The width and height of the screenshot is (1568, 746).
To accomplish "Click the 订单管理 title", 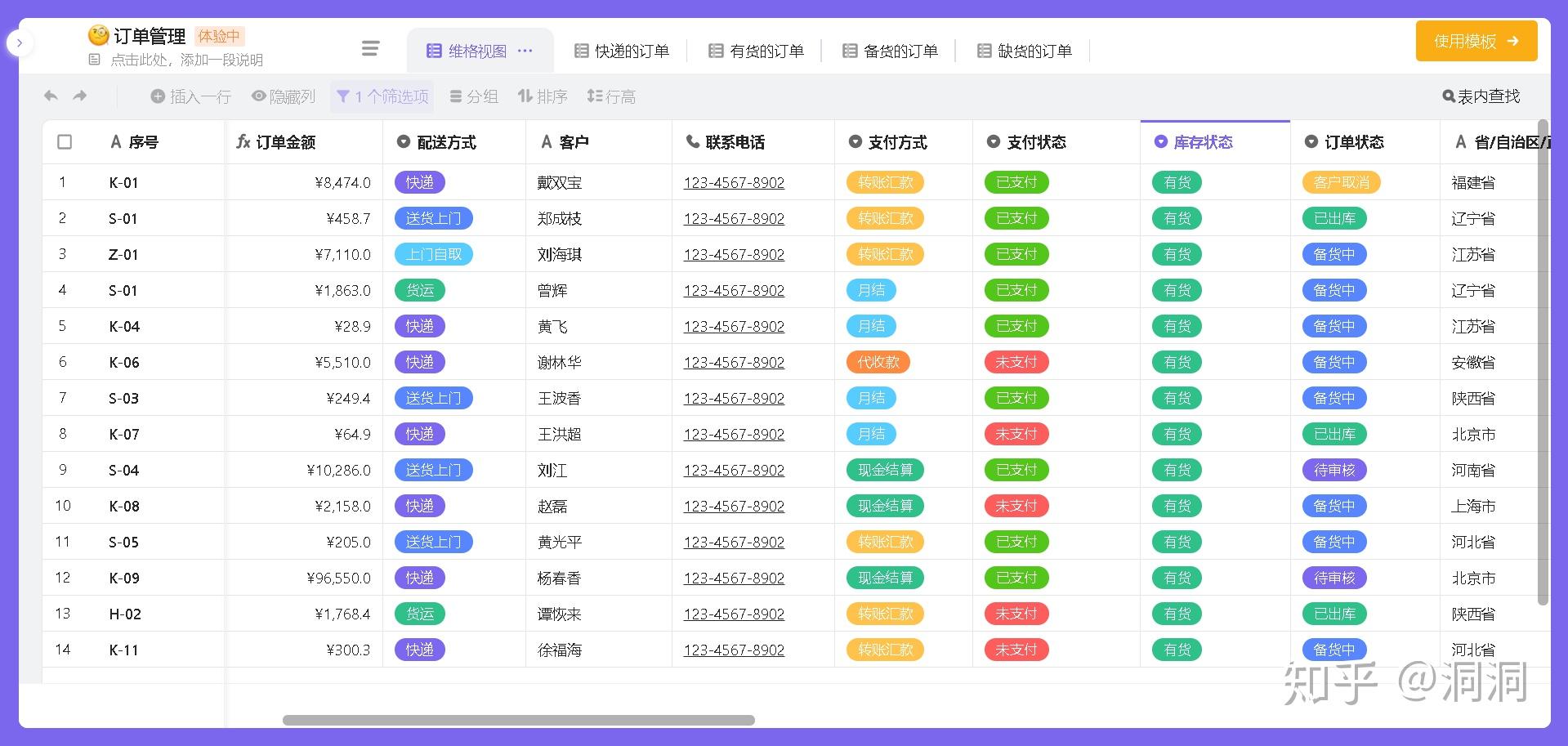I will (150, 36).
